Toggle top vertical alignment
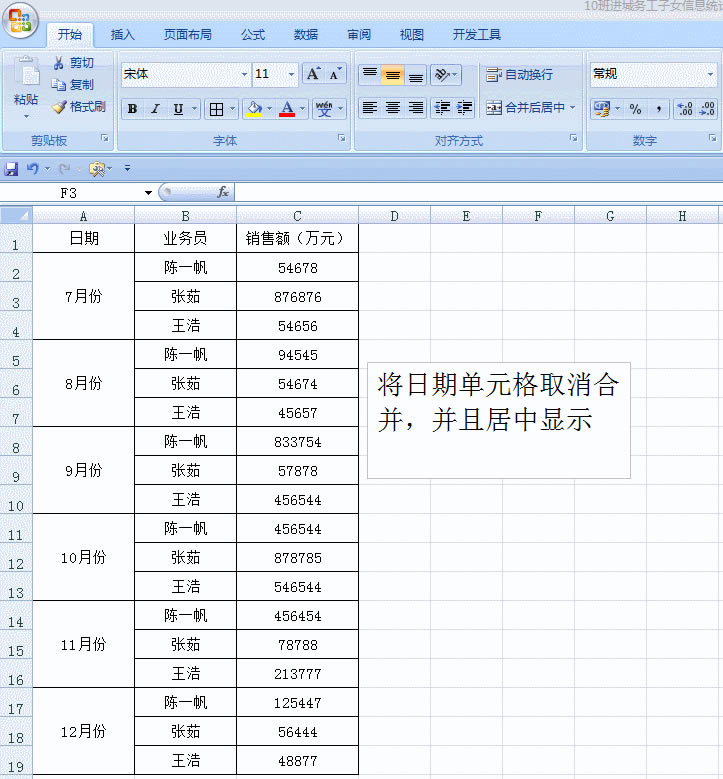Image resolution: width=723 pixels, height=779 pixels. coord(370,75)
